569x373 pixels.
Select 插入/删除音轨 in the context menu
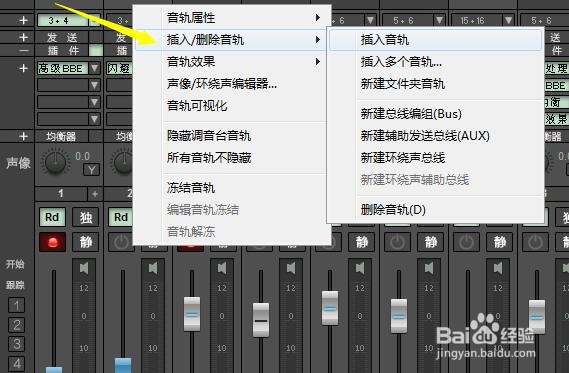(232, 40)
